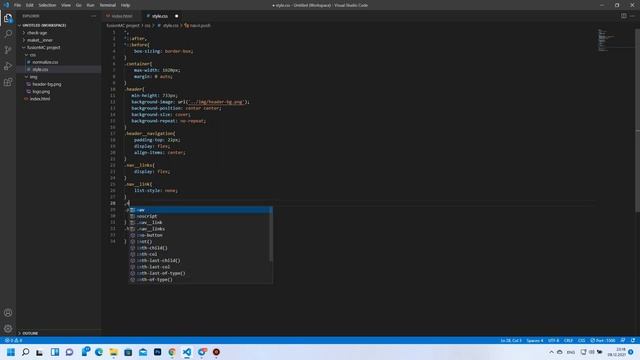Change line endings via CRLF status item
Viewport: 640px width, 360px height.
[x=568, y=340]
